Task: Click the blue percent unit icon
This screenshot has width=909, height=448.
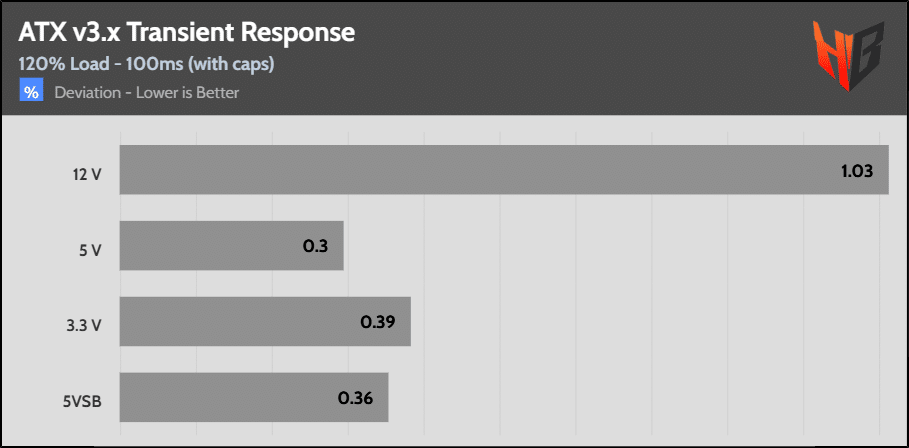Action: pos(32,93)
